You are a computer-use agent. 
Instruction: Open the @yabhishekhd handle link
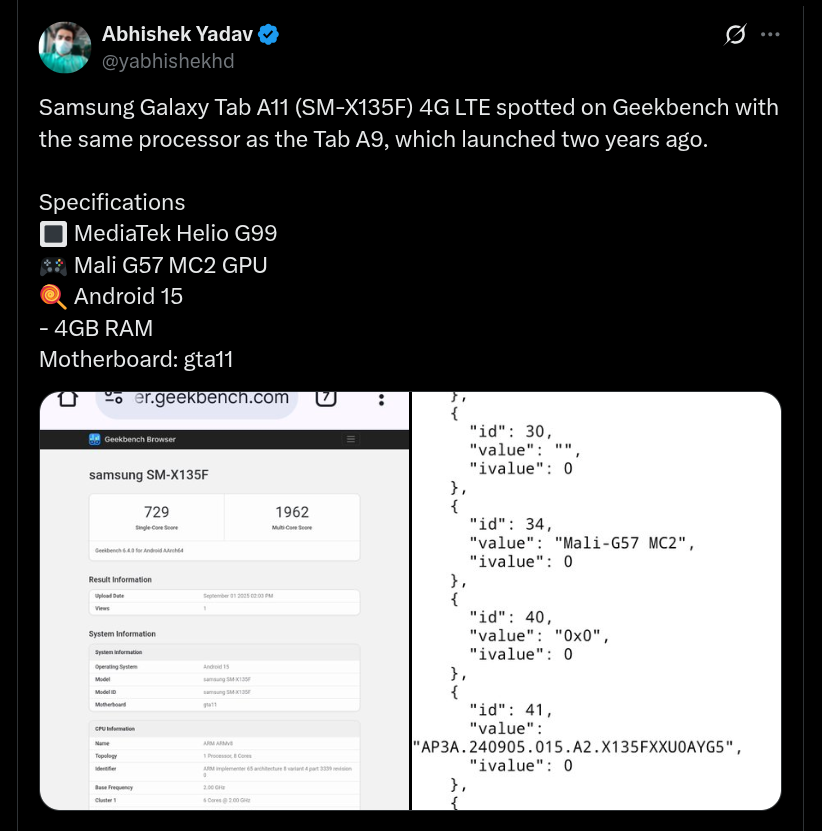168,61
